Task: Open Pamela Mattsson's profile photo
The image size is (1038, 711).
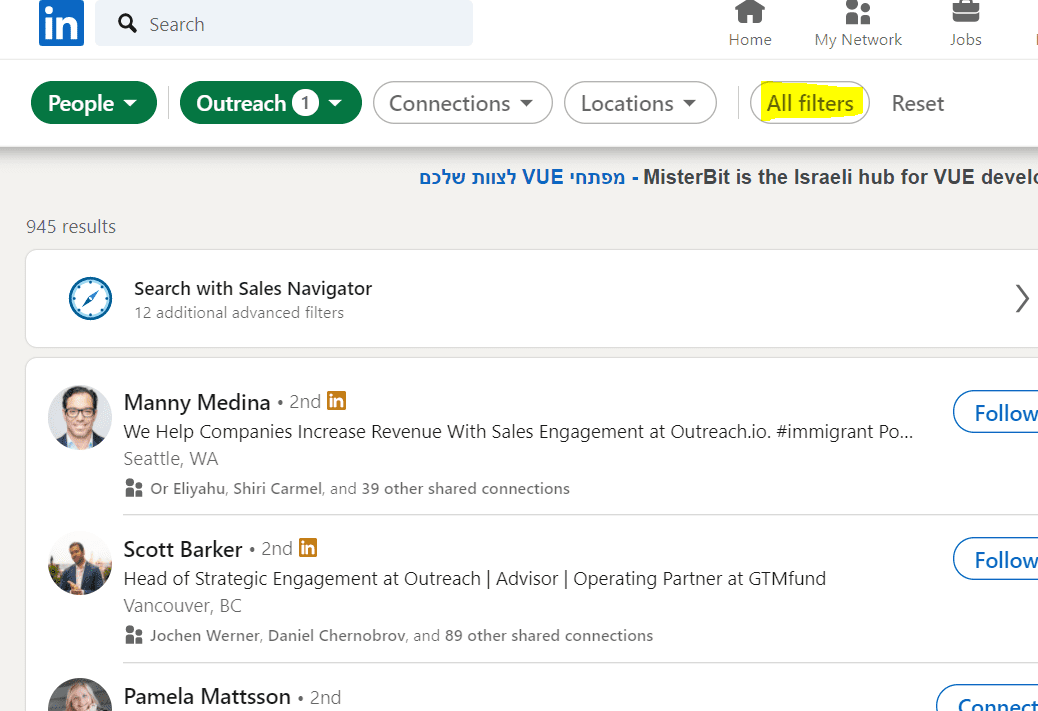Action: pyautogui.click(x=80, y=695)
